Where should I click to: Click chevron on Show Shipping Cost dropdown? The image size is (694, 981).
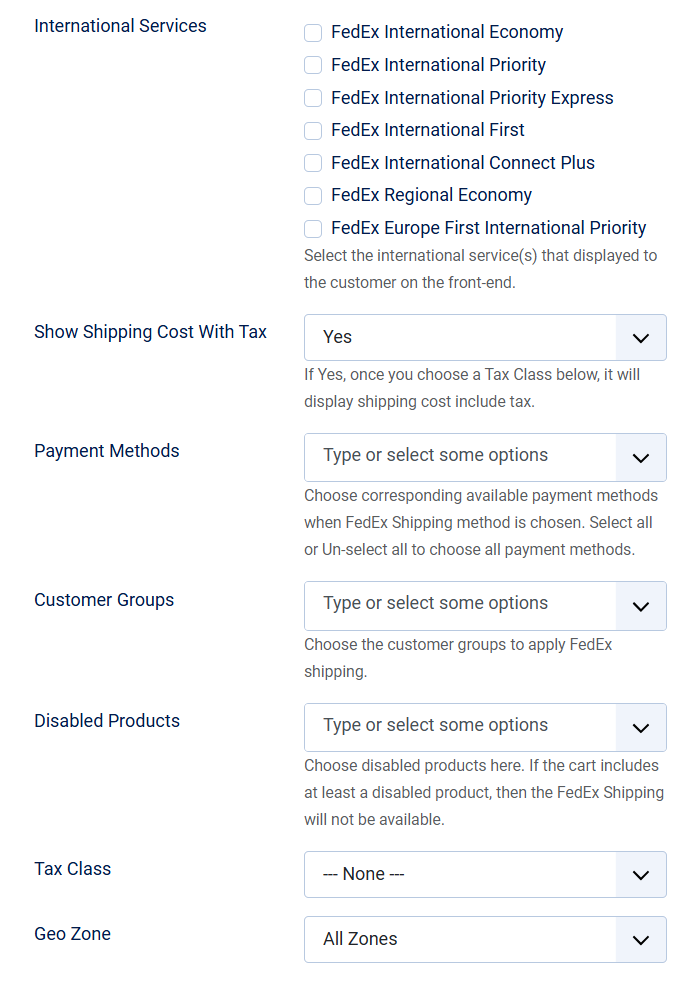pyautogui.click(x=641, y=338)
